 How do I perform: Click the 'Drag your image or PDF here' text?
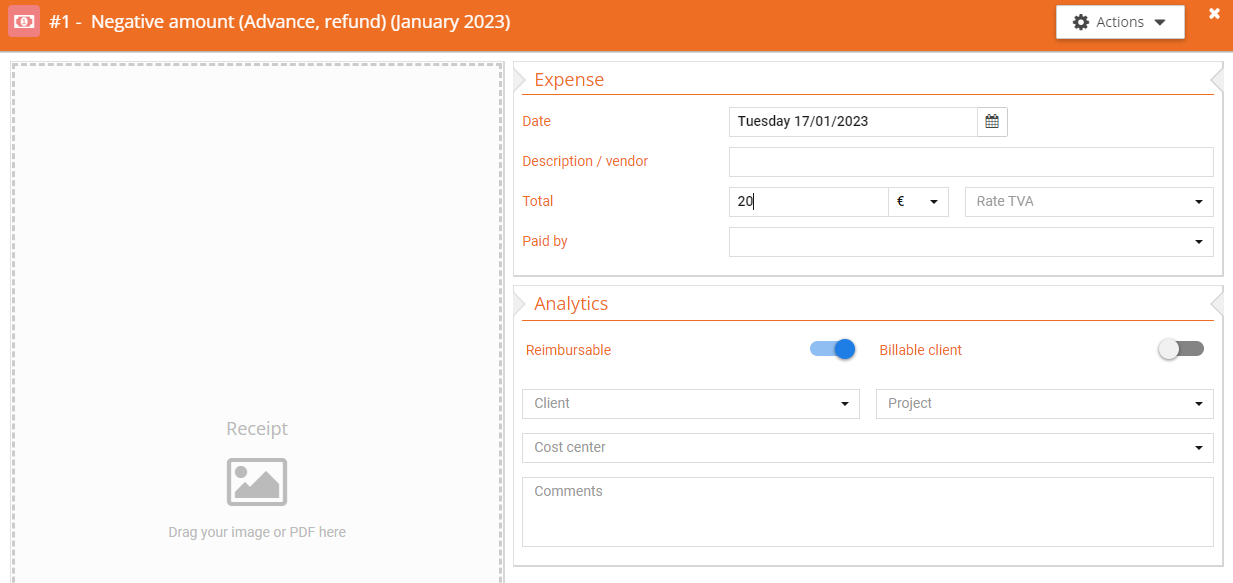tap(257, 532)
